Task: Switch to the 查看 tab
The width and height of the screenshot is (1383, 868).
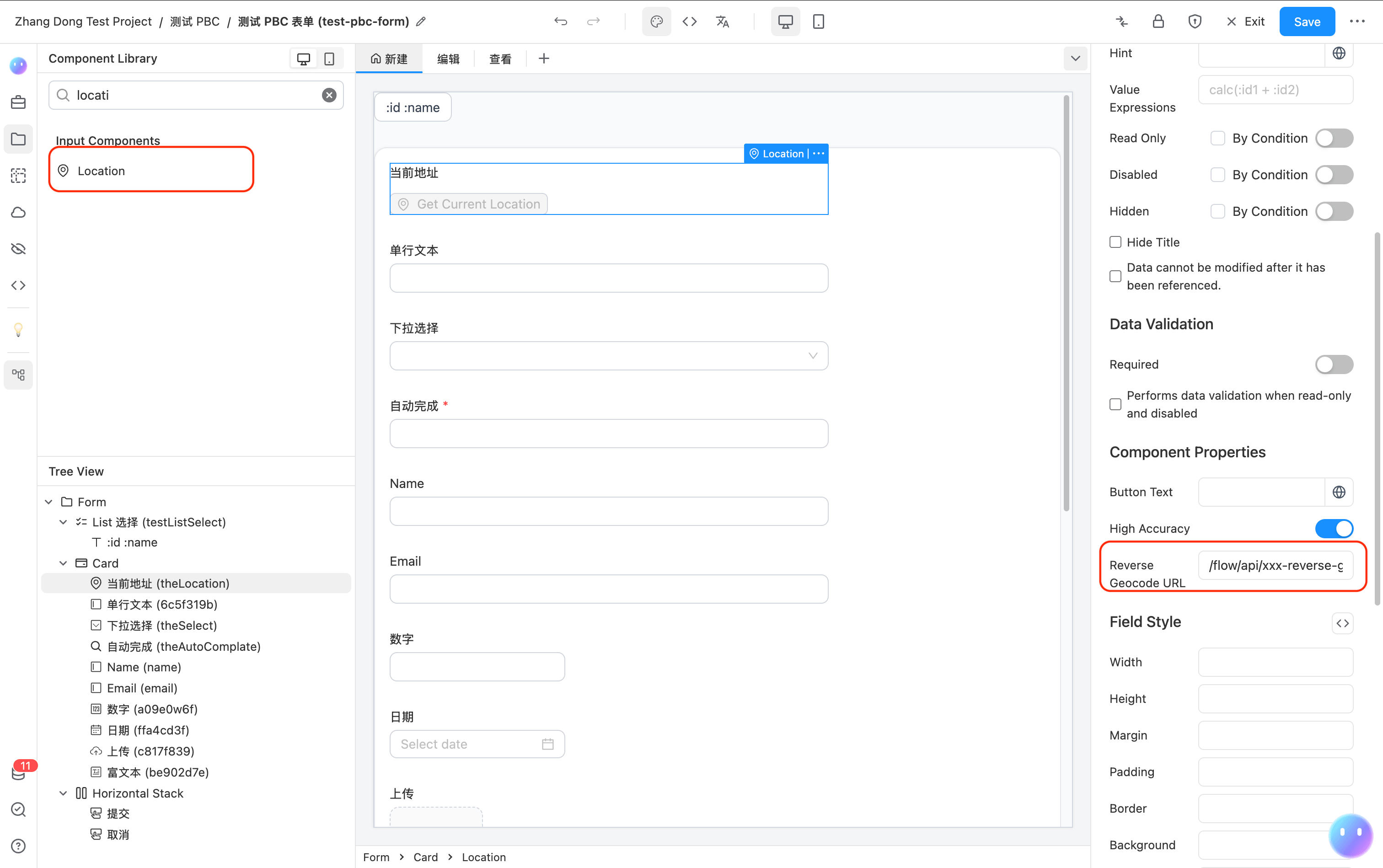Action: coord(500,59)
